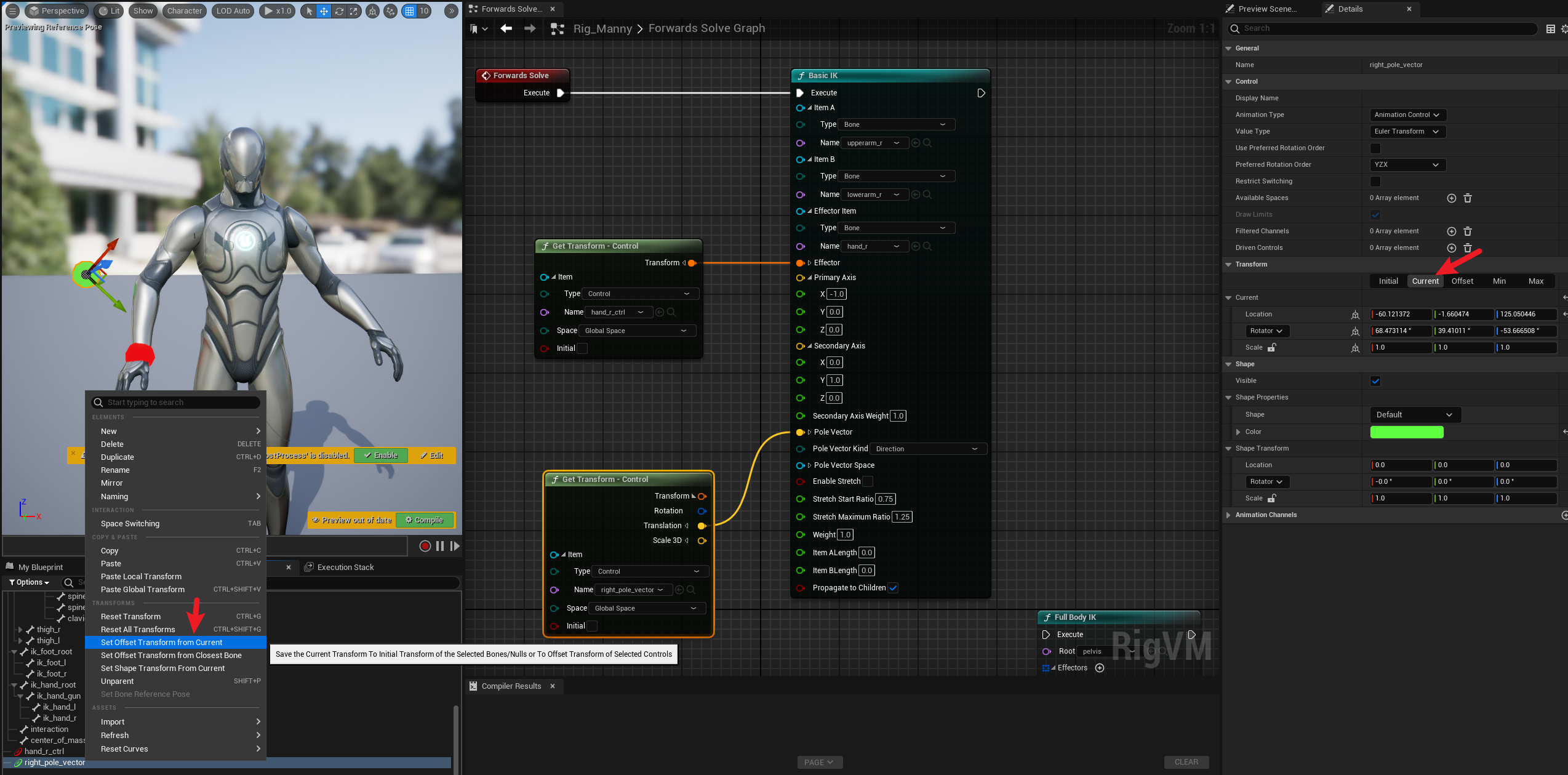Open Pole Vector Kind Direction dropdown
The width and height of the screenshot is (1568, 775).
[x=928, y=449]
